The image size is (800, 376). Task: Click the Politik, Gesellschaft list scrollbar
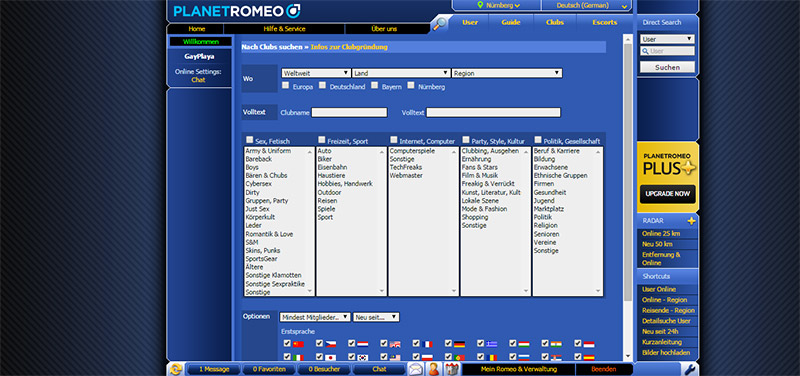598,221
